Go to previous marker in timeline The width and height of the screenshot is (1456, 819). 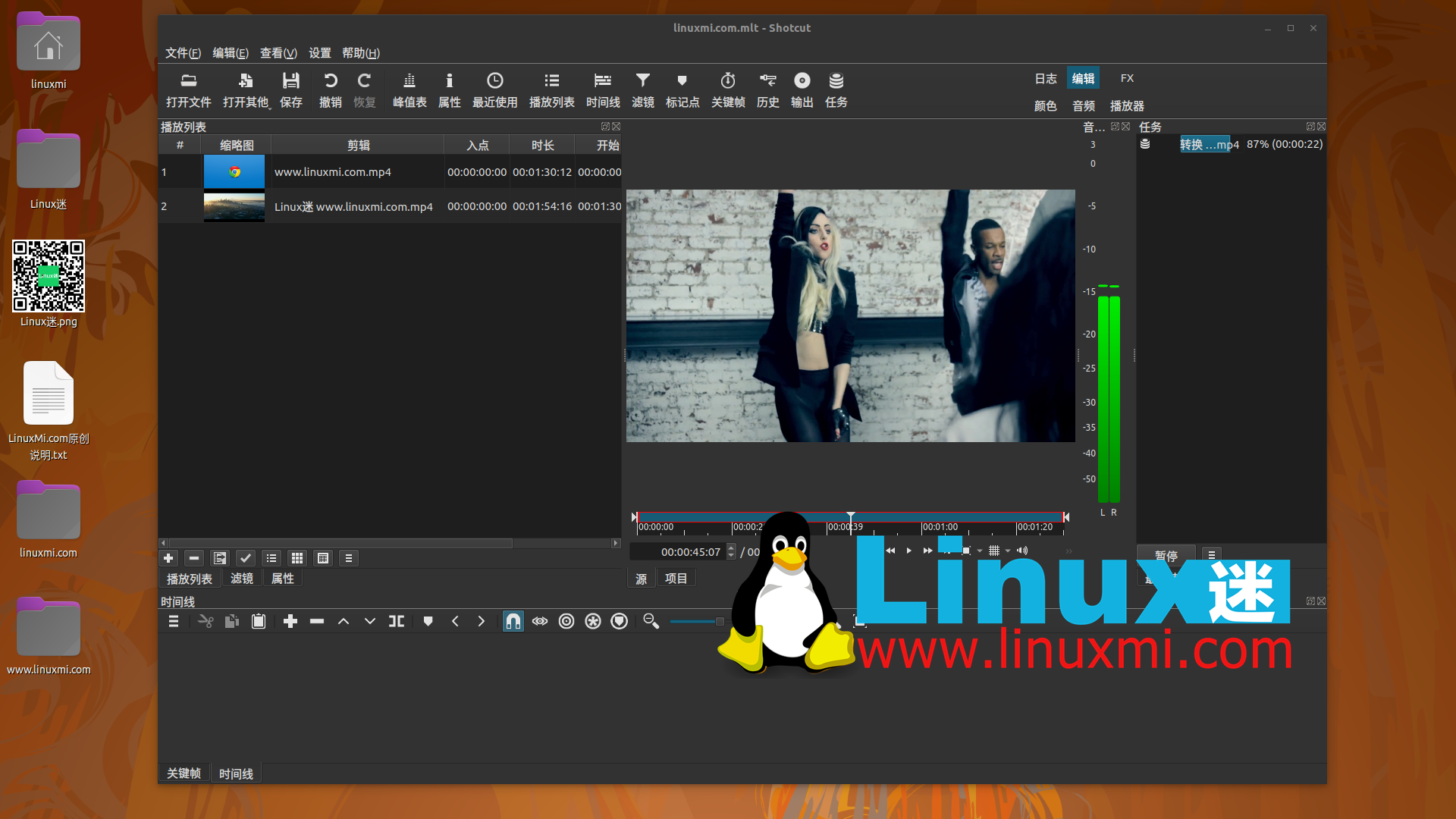click(455, 621)
